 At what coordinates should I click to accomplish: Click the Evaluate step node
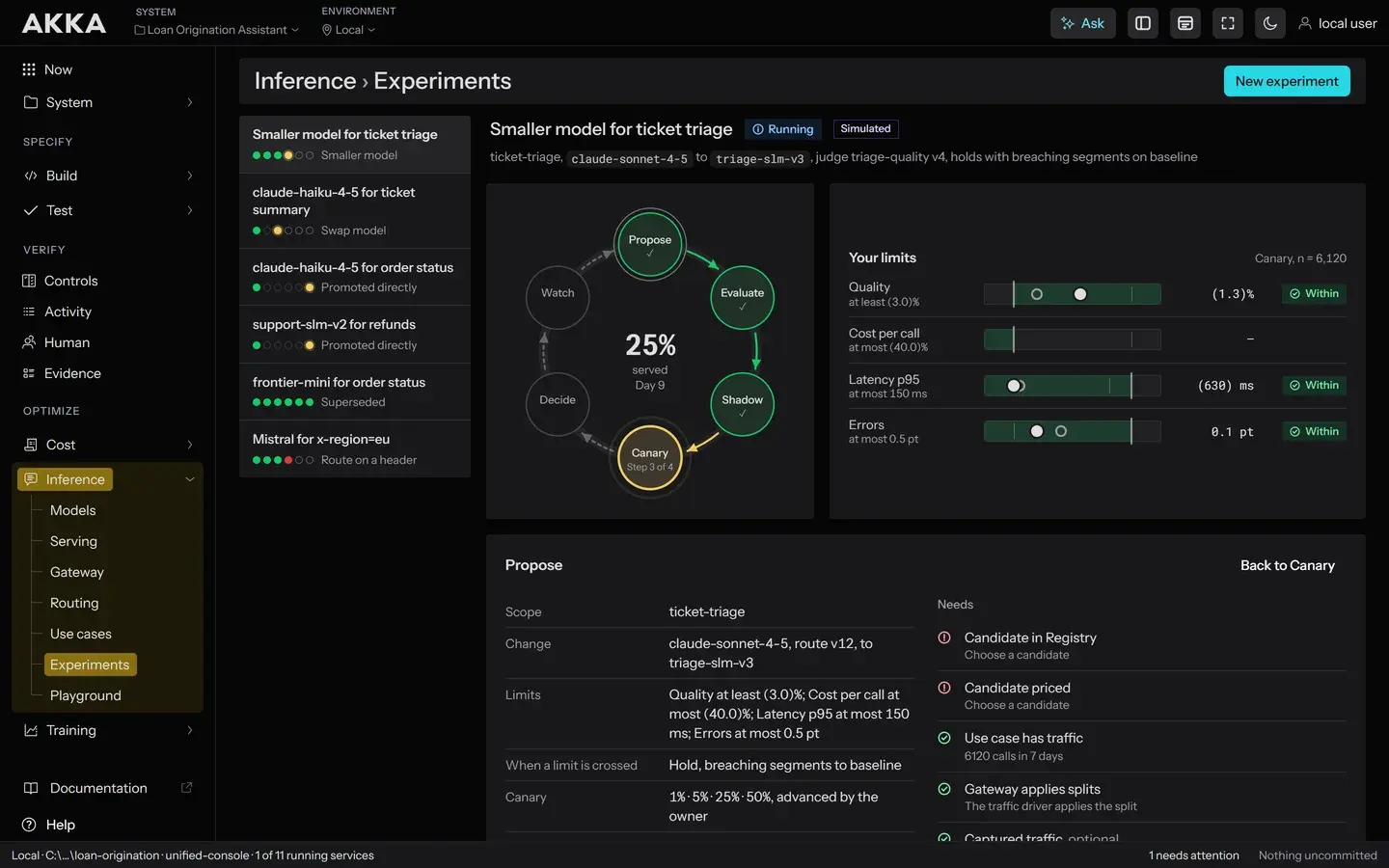(743, 297)
